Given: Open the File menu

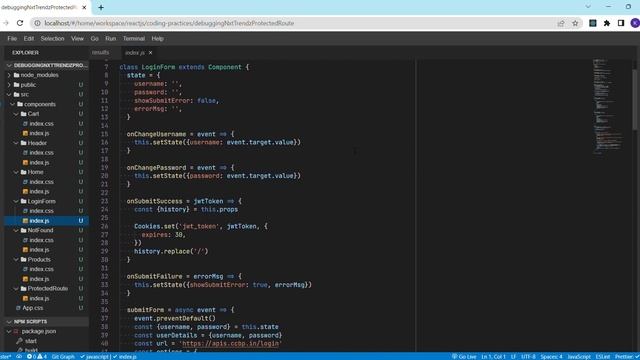Looking at the screenshot, I should pyautogui.click(x=12, y=39).
